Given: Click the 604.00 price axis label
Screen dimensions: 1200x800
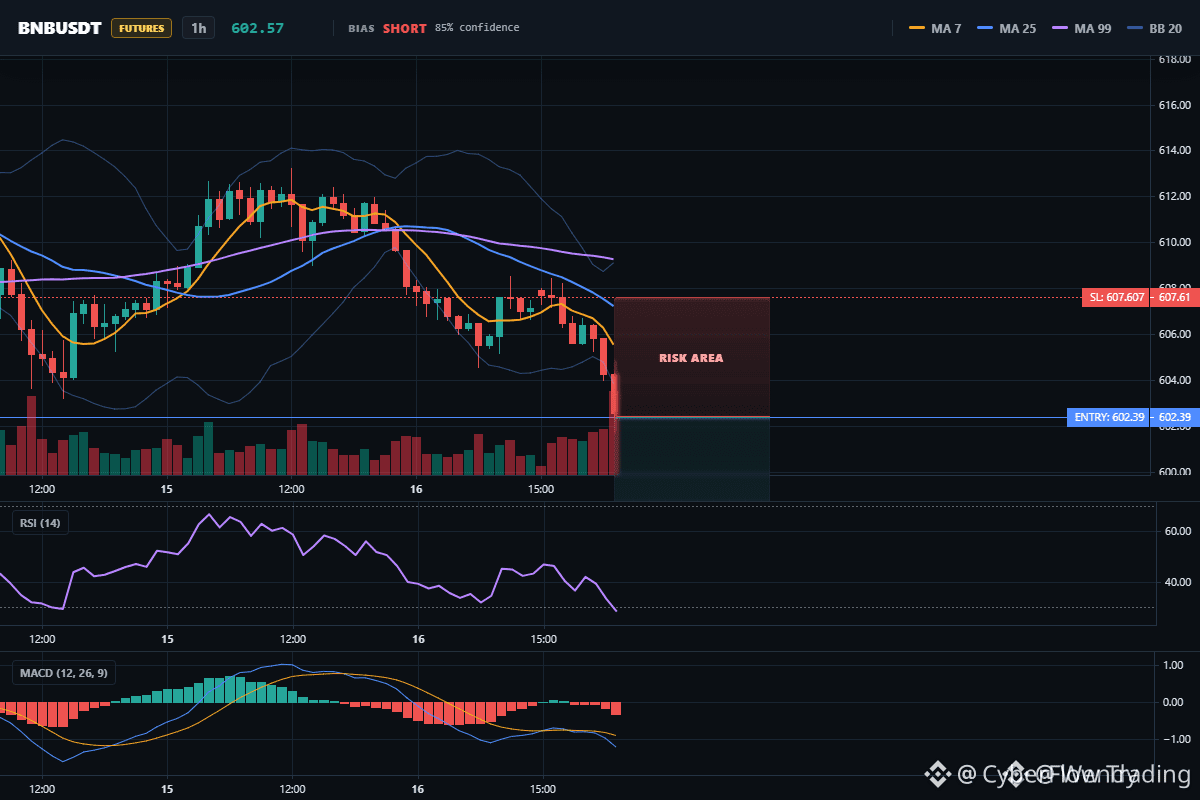Looking at the screenshot, I should click(1174, 380).
